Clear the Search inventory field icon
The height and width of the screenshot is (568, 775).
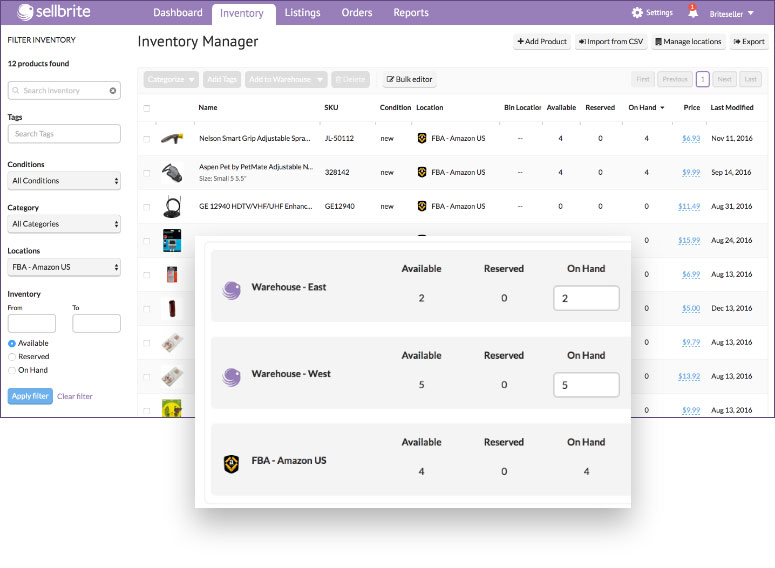point(113,90)
